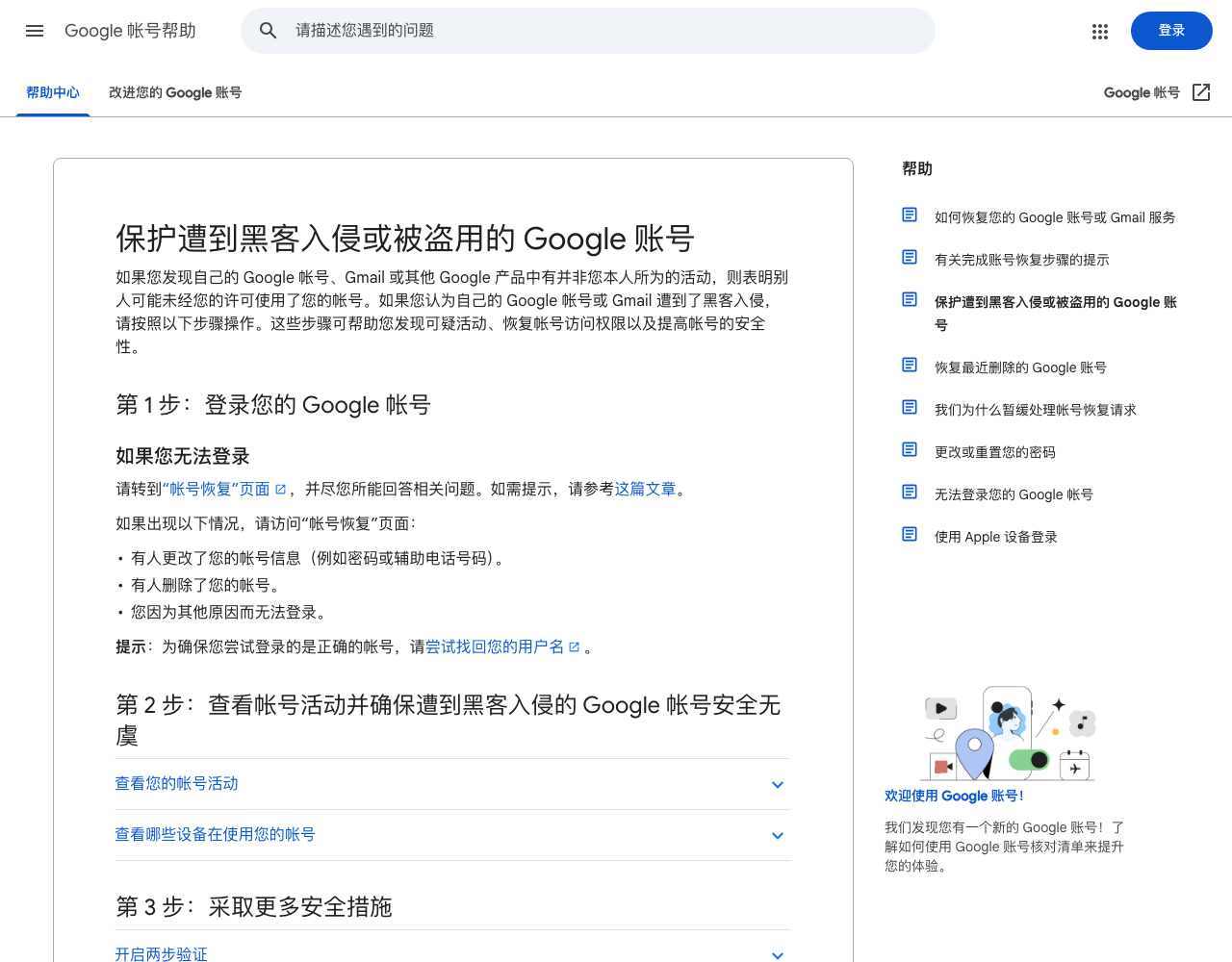Image resolution: width=1232 pixels, height=962 pixels.
Task: Click 查看哪些设备在使用您的帐号 link text
Action: pos(215,835)
